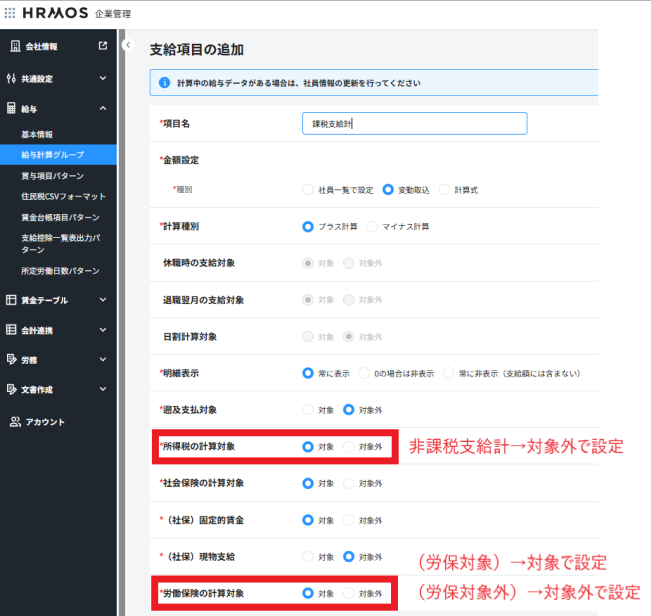Select マイナス計算 radio option
The width and height of the screenshot is (651, 616).
point(373,227)
